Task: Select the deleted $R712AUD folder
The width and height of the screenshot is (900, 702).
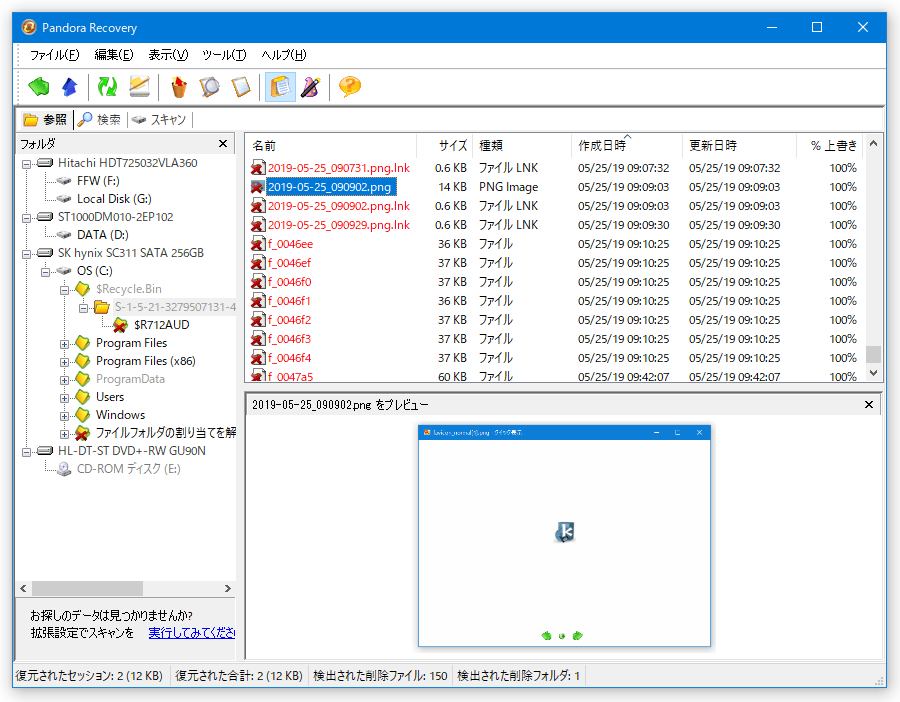Action: [x=161, y=325]
